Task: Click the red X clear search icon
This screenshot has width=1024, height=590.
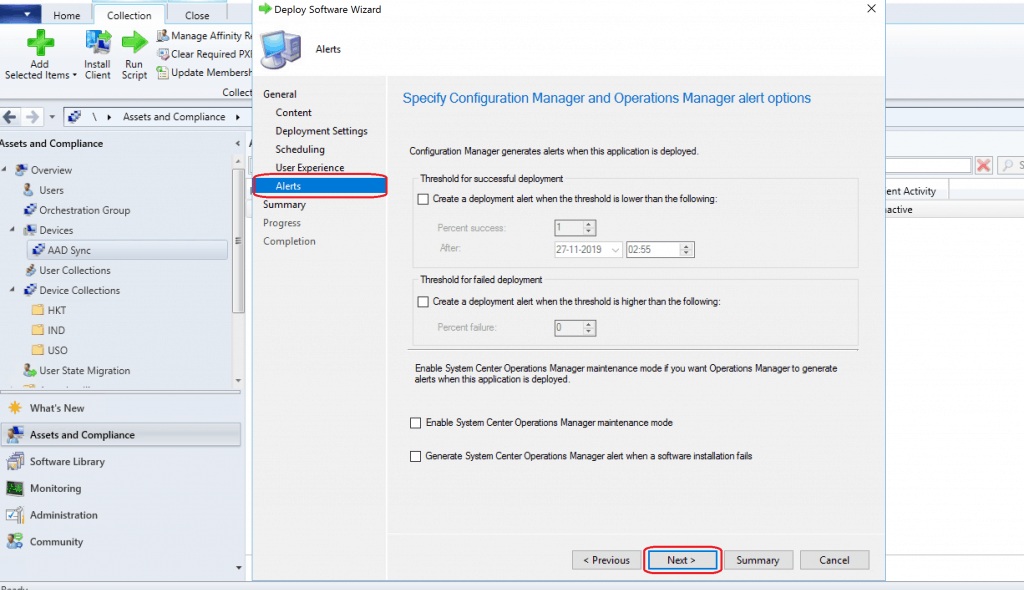Action: coord(984,165)
